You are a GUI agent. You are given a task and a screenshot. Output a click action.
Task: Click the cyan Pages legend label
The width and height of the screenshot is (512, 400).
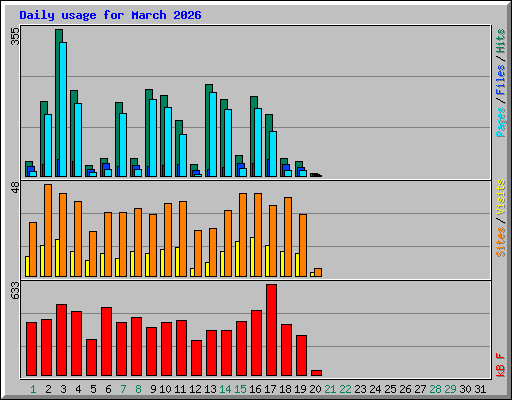501,122
